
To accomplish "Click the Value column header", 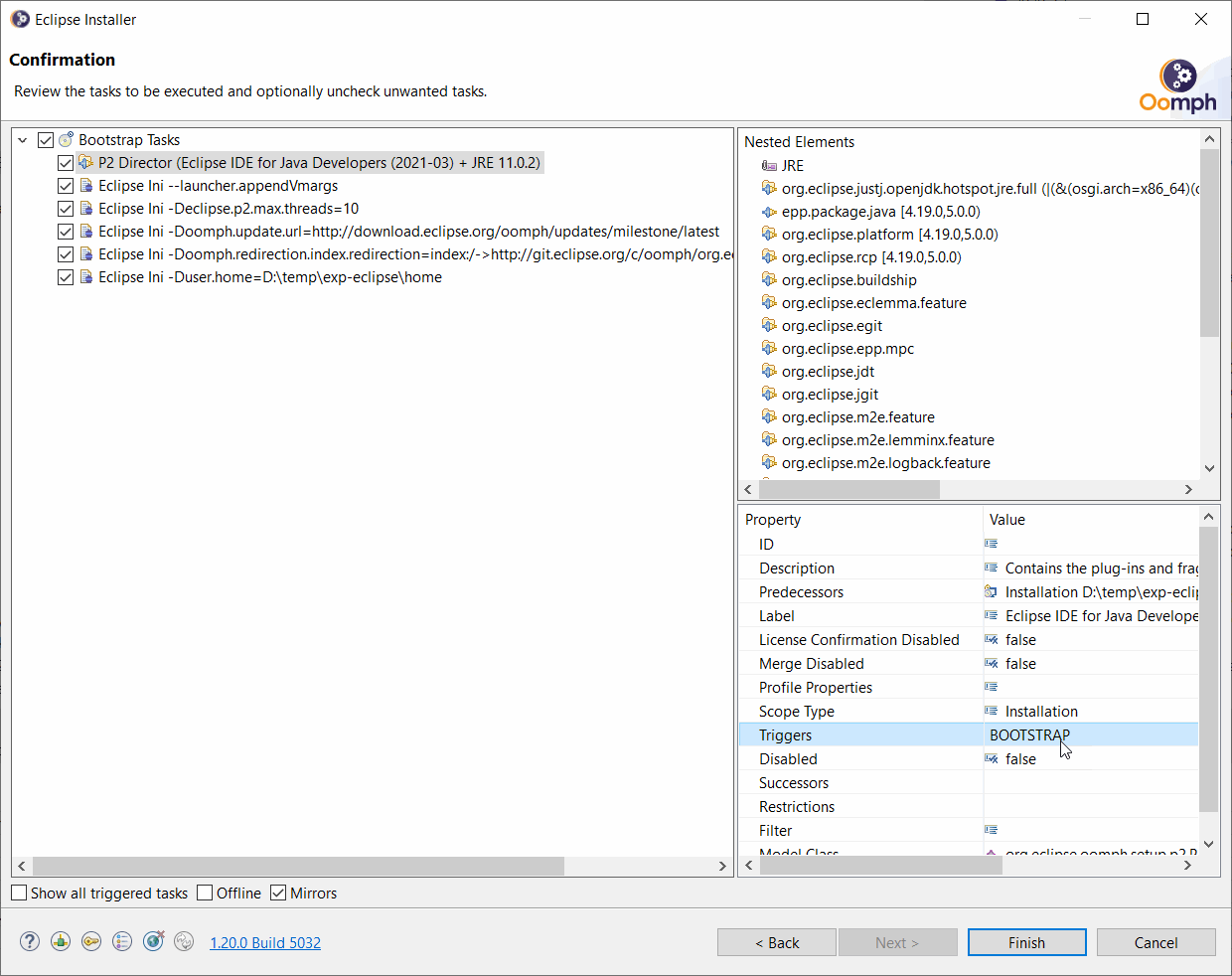I will [1091, 520].
